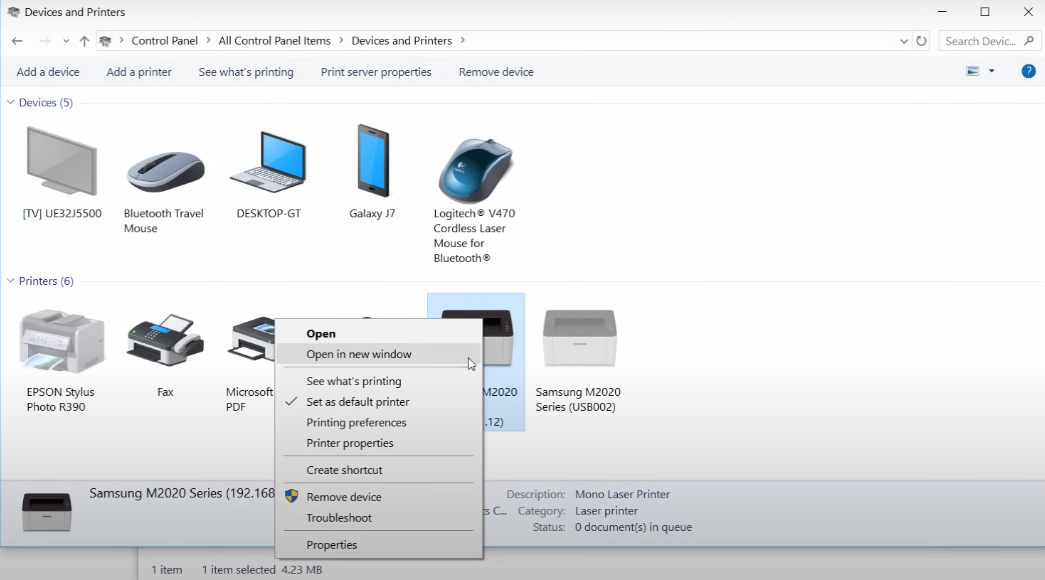Click the search magnifier icon
The height and width of the screenshot is (580, 1045).
click(x=1029, y=41)
